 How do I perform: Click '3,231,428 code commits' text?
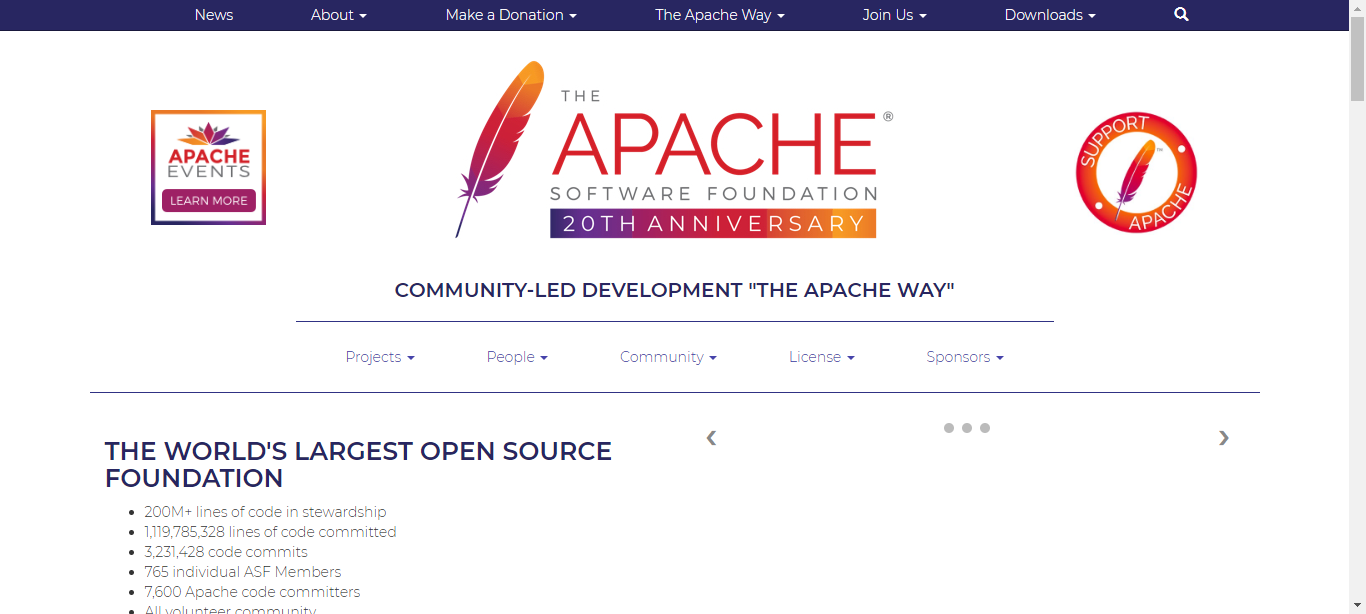click(226, 552)
